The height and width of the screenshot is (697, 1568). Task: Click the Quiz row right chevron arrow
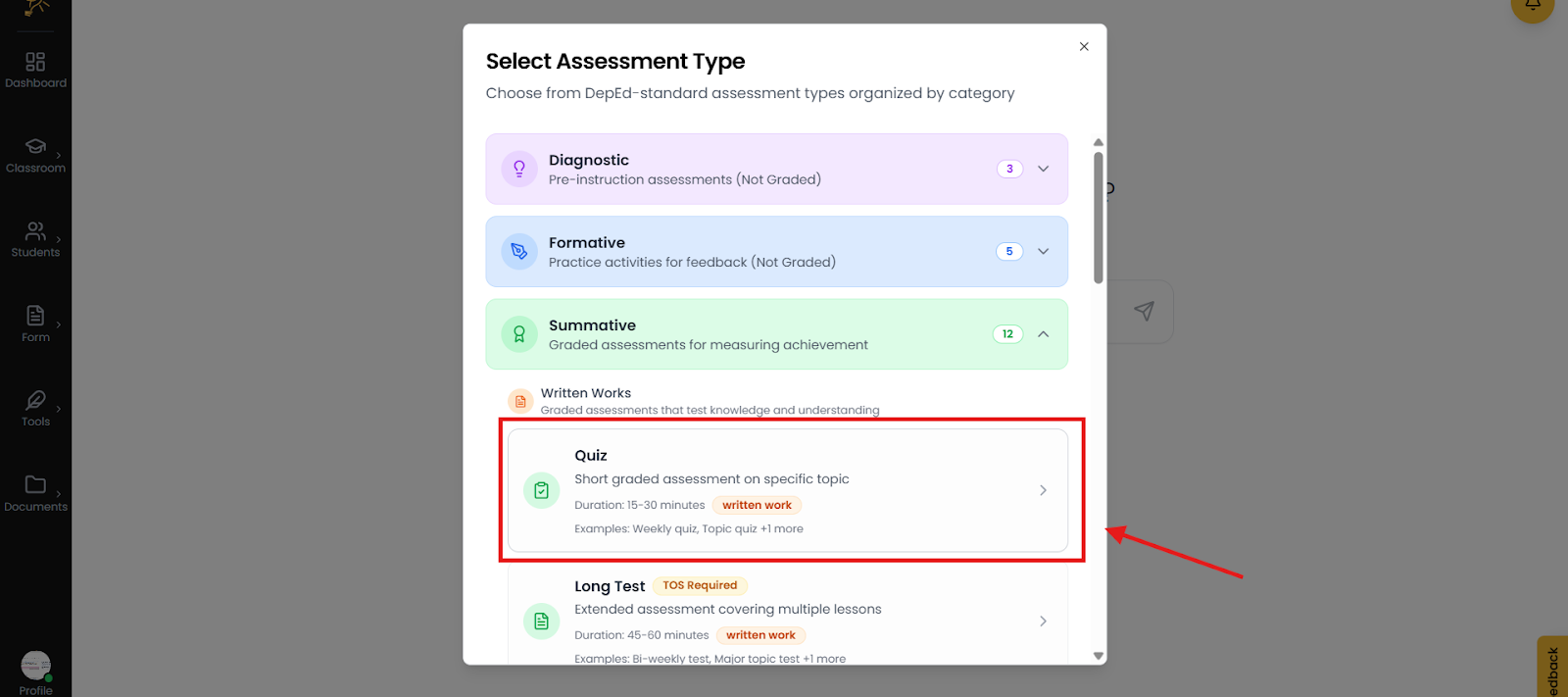pyautogui.click(x=1043, y=490)
